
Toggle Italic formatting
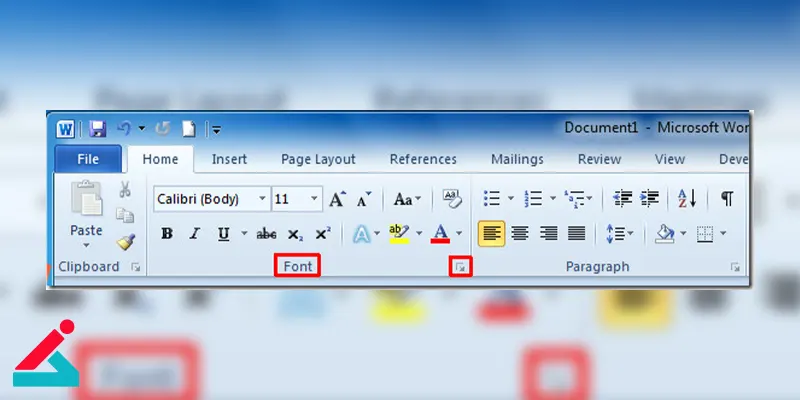194,234
